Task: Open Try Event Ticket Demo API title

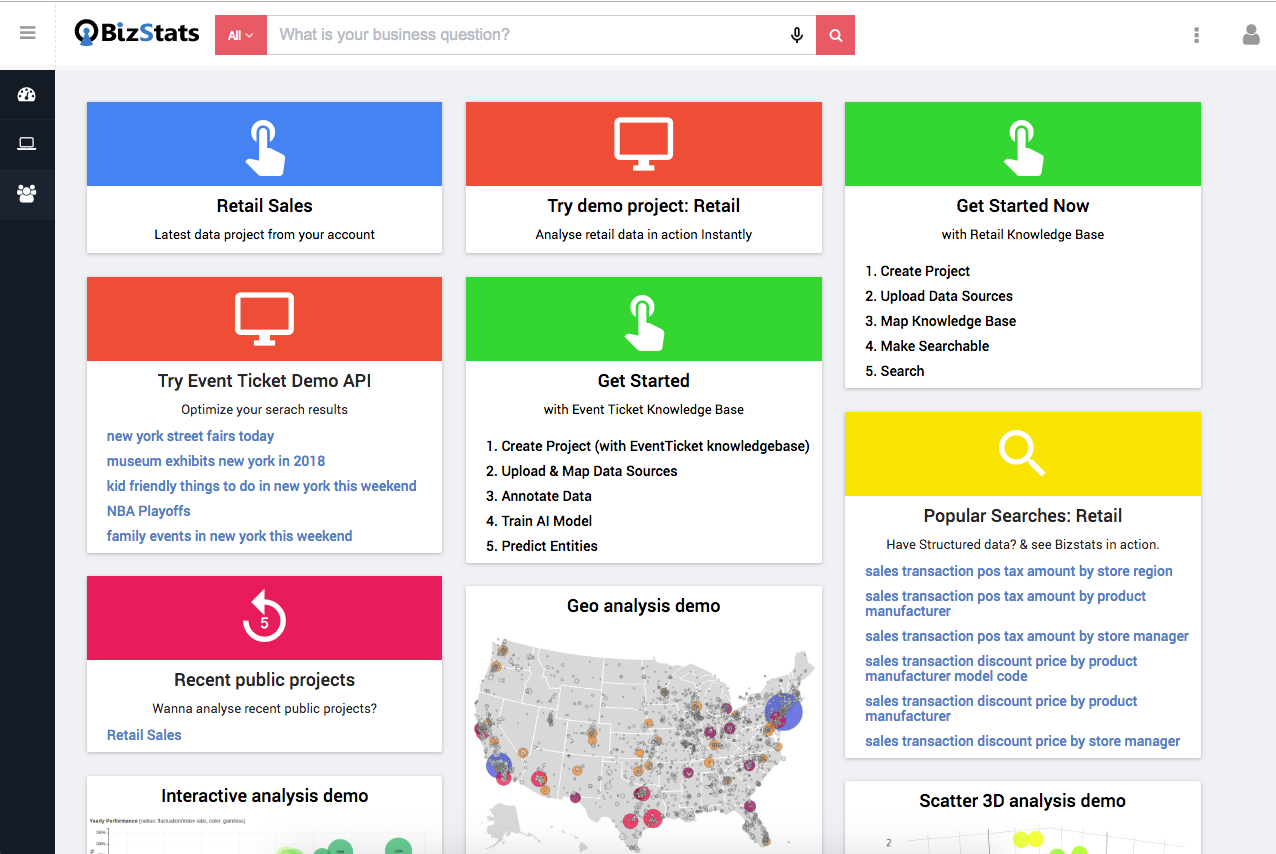Action: click(x=264, y=381)
